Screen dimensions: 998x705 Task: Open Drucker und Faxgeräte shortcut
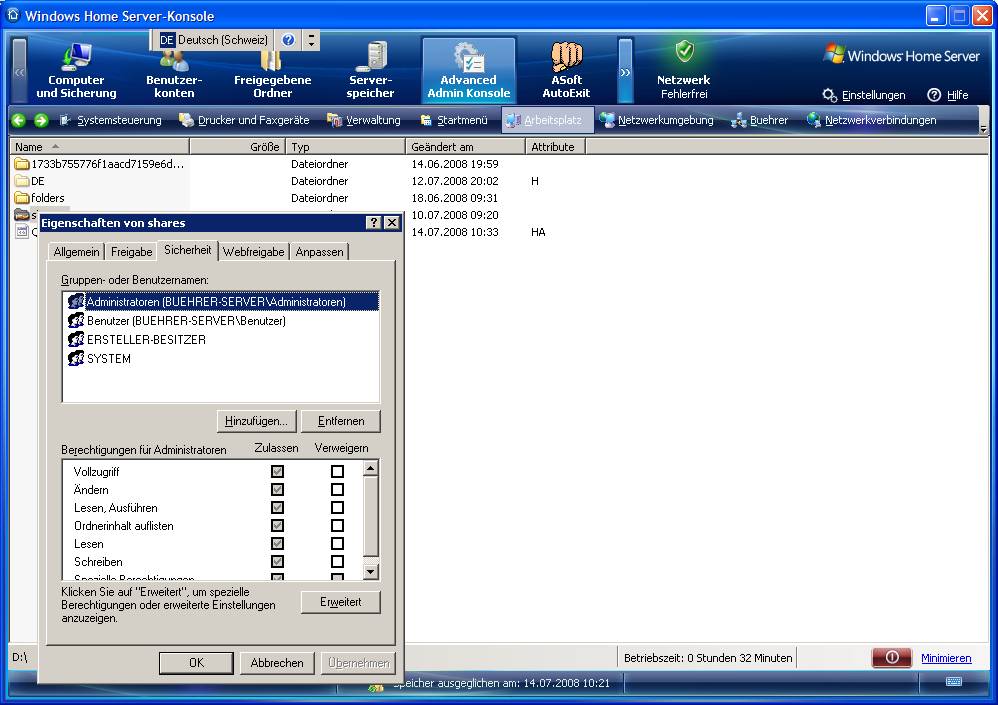[244, 120]
